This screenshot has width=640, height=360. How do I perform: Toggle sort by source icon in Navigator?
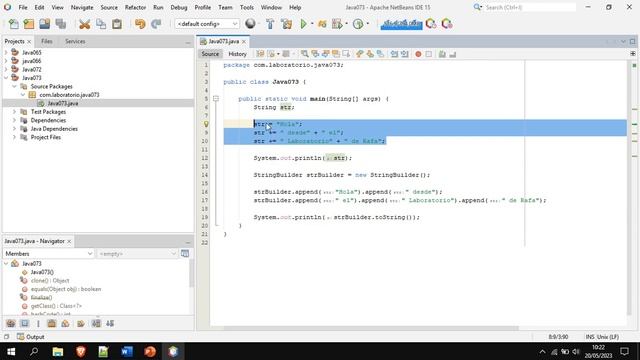click(x=110, y=324)
